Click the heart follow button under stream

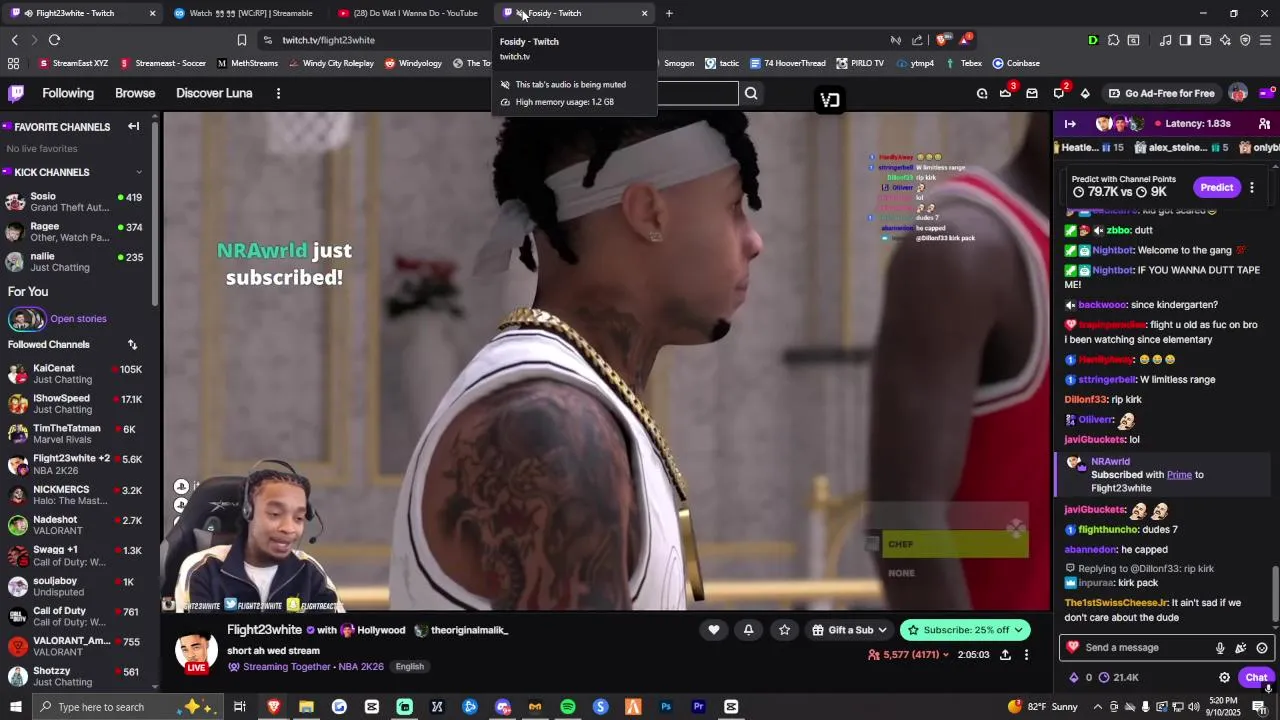click(x=714, y=629)
